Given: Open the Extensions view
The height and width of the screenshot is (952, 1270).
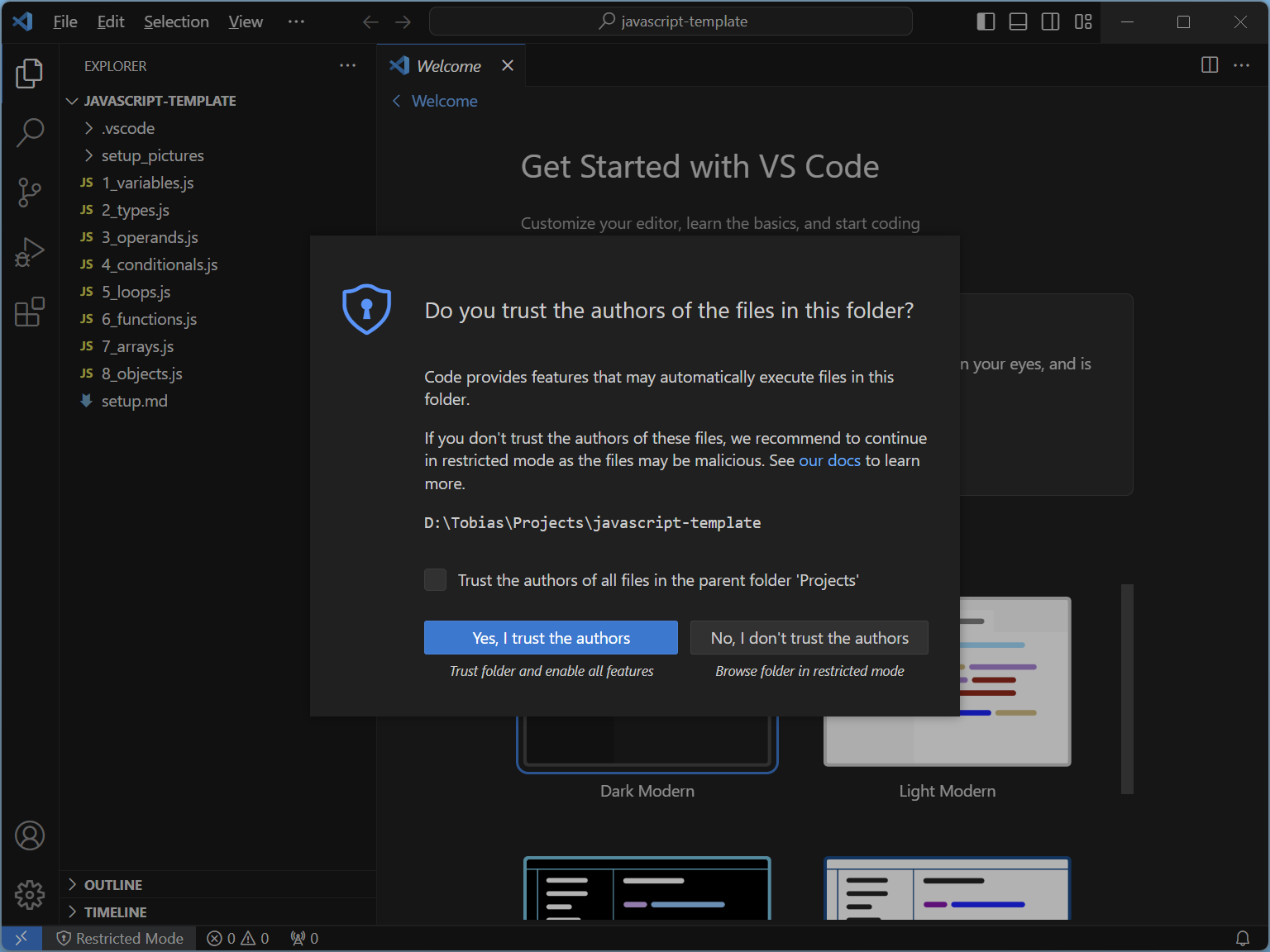Looking at the screenshot, I should [30, 312].
